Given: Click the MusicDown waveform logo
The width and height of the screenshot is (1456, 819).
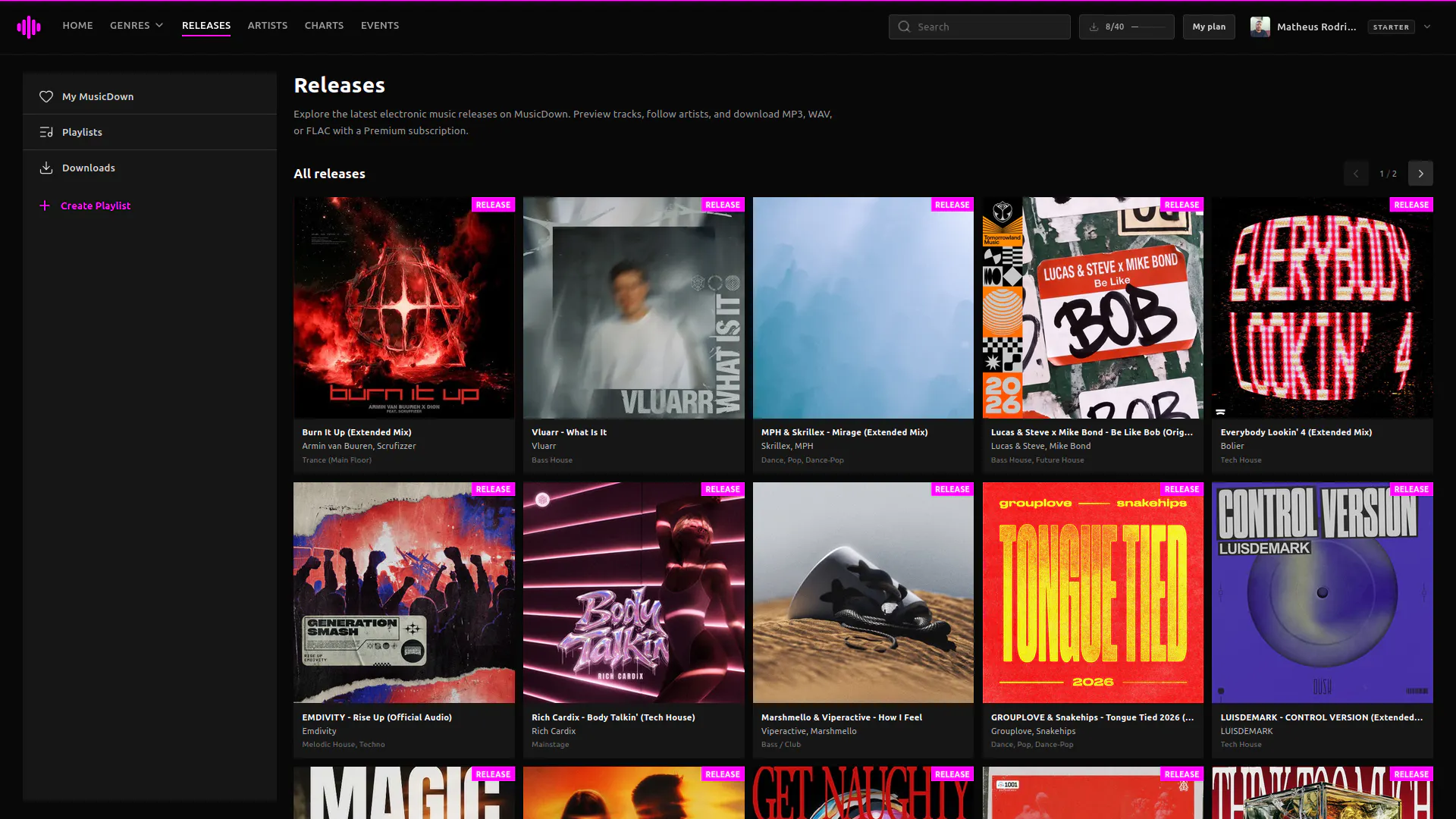Looking at the screenshot, I should pyautogui.click(x=29, y=27).
